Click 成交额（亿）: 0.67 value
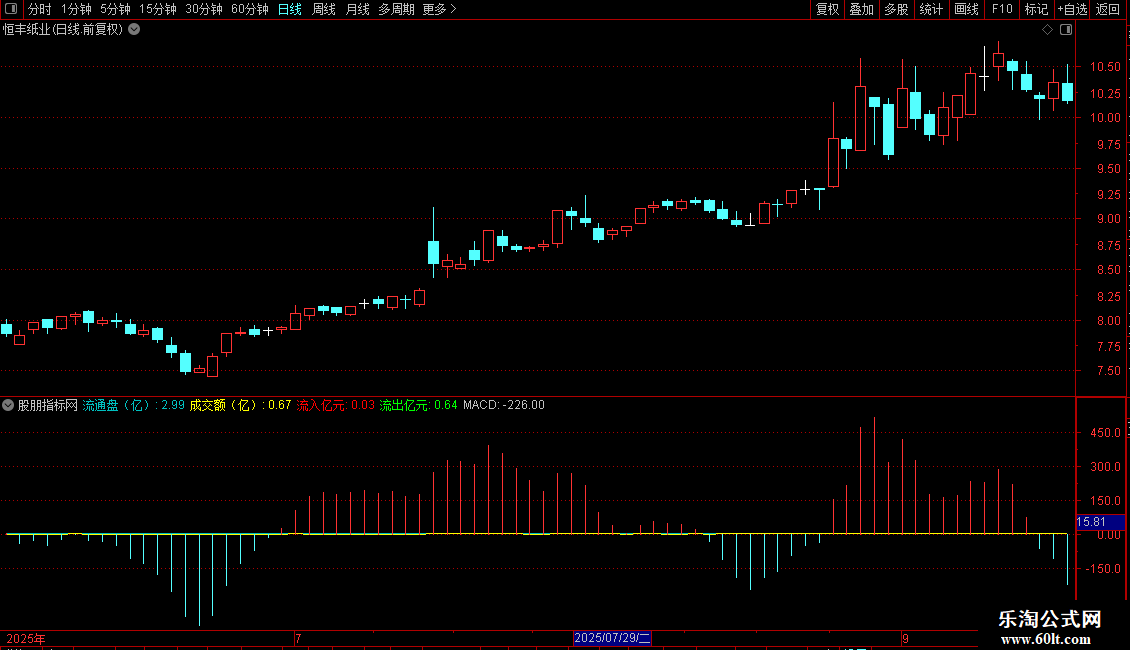This screenshot has width=1130, height=650. click(x=240, y=405)
